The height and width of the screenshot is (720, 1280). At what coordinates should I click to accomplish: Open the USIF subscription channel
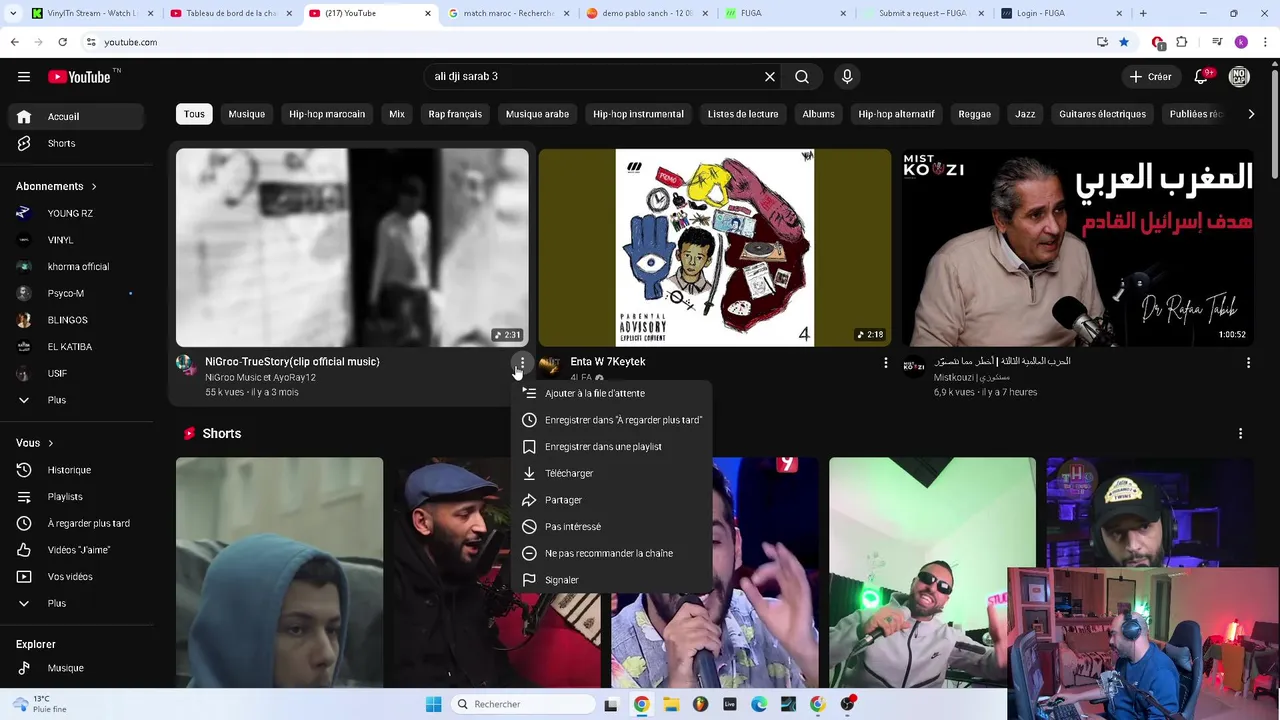(77, 373)
